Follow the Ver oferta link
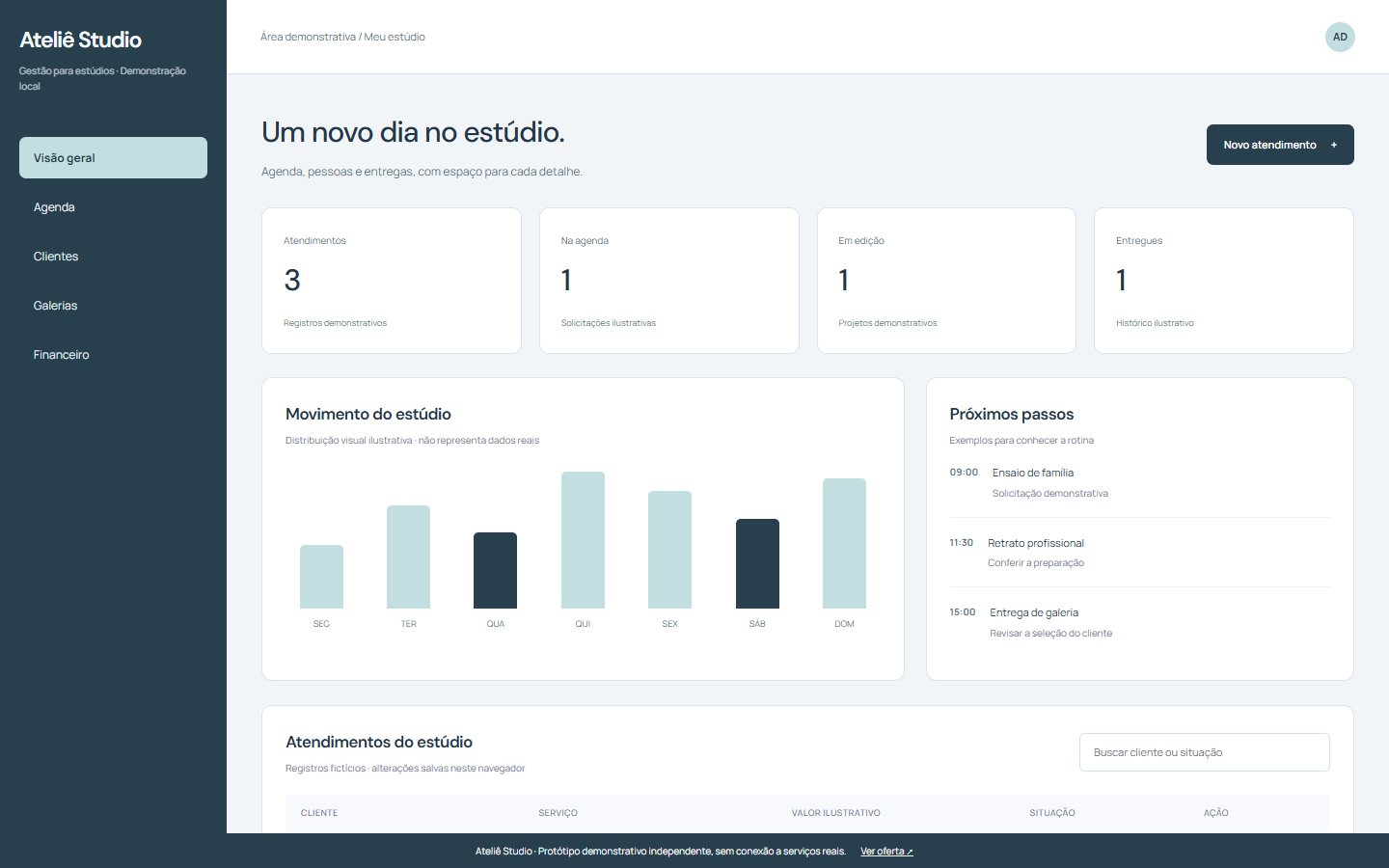 [x=886, y=852]
